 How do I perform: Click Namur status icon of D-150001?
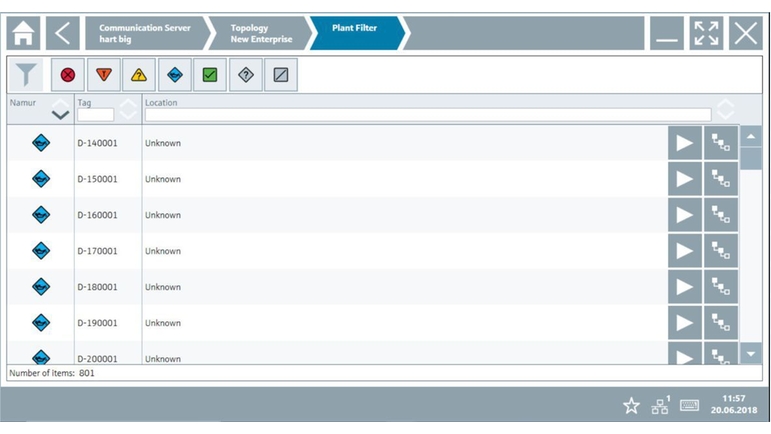41,179
